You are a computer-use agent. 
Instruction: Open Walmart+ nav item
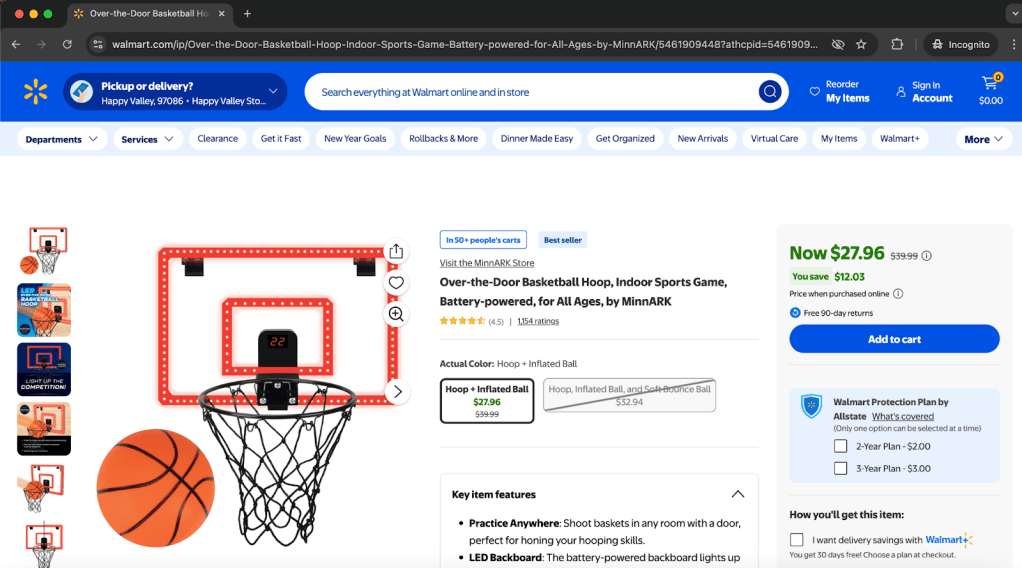coord(899,139)
